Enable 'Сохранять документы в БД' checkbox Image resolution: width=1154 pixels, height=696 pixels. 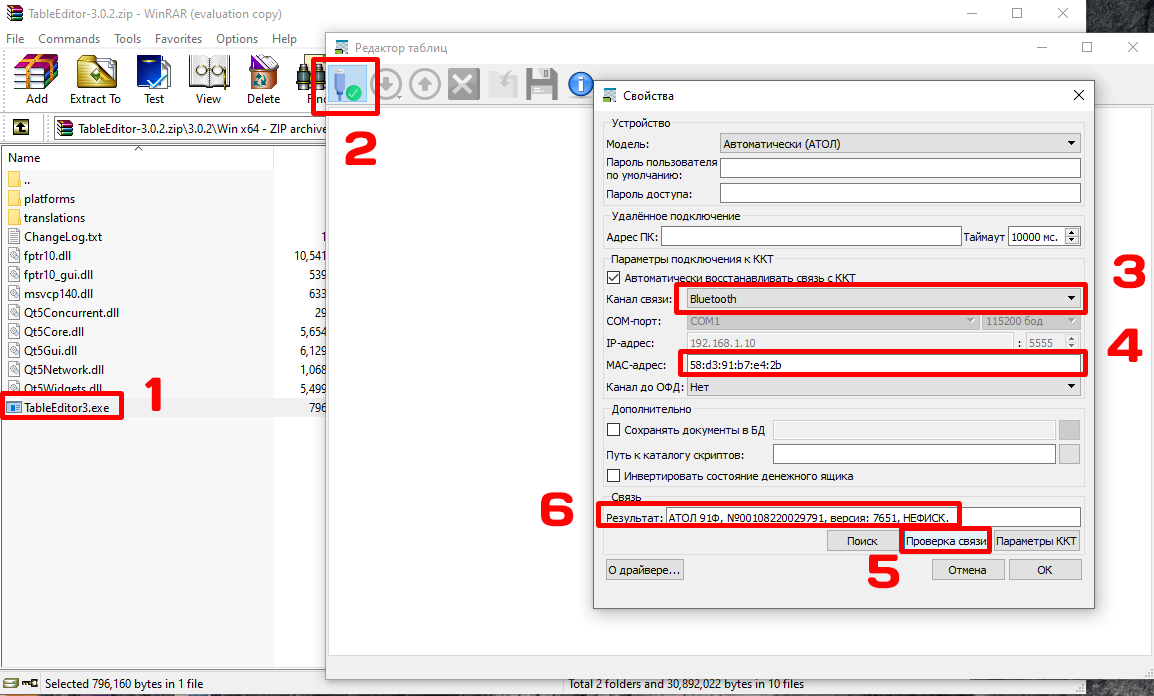(614, 430)
